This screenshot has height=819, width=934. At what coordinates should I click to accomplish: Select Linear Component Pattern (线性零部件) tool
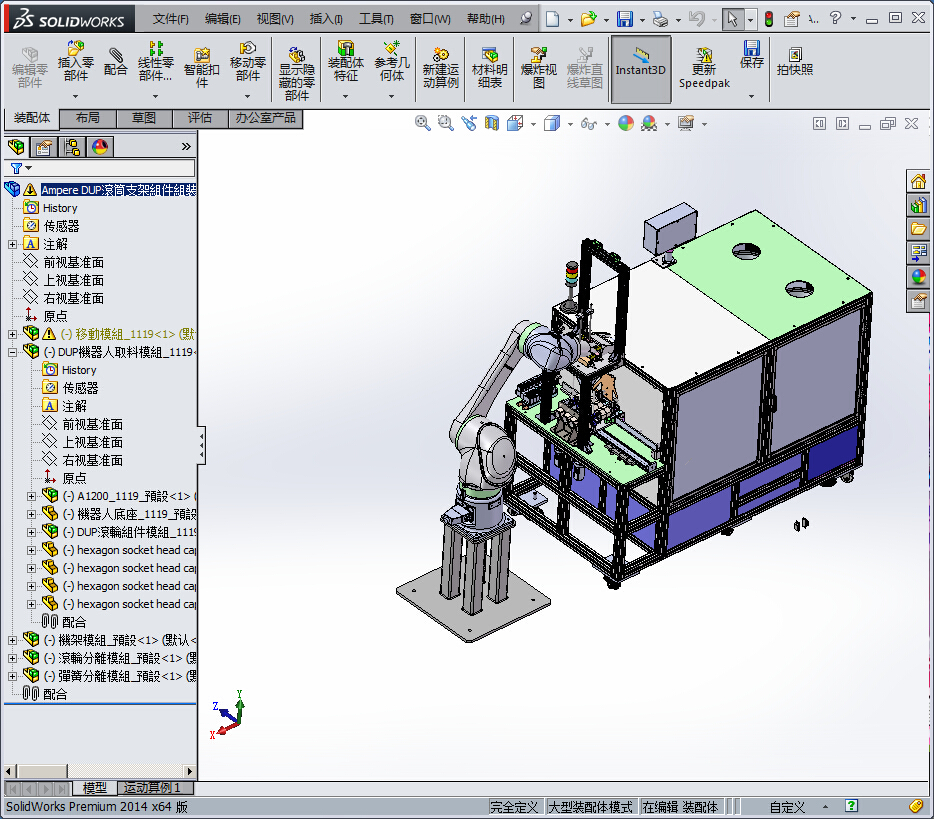[155, 62]
